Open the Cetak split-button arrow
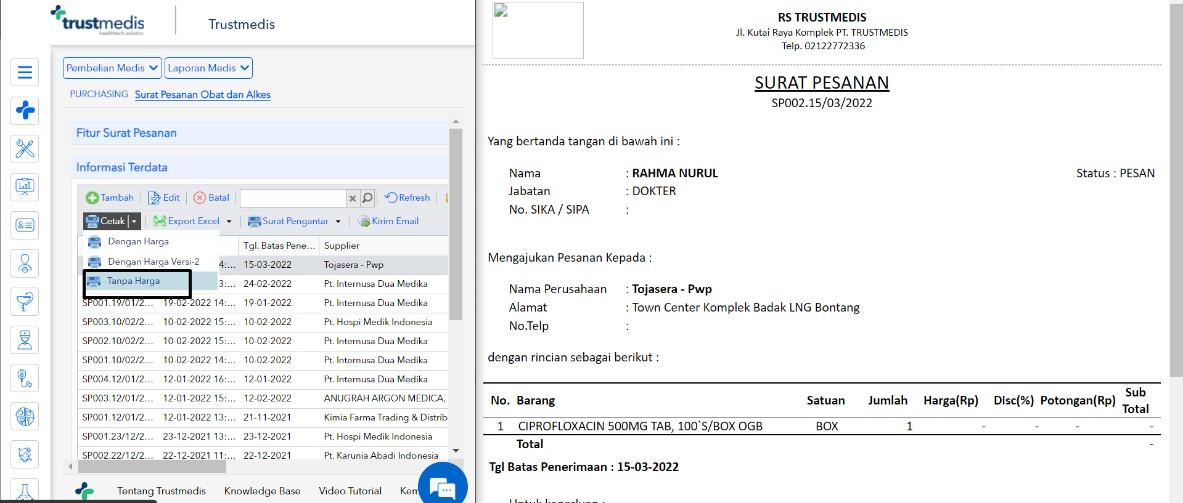1183x503 pixels. [134, 221]
